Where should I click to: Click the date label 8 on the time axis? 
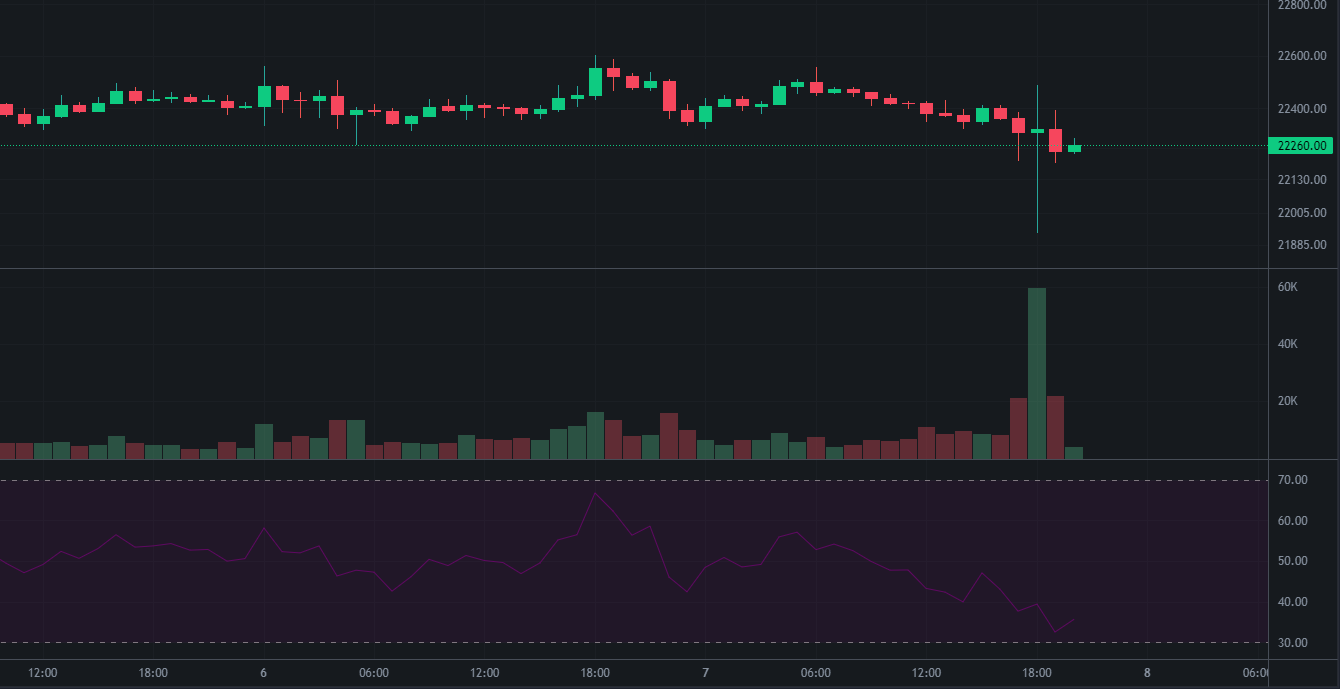click(1147, 673)
